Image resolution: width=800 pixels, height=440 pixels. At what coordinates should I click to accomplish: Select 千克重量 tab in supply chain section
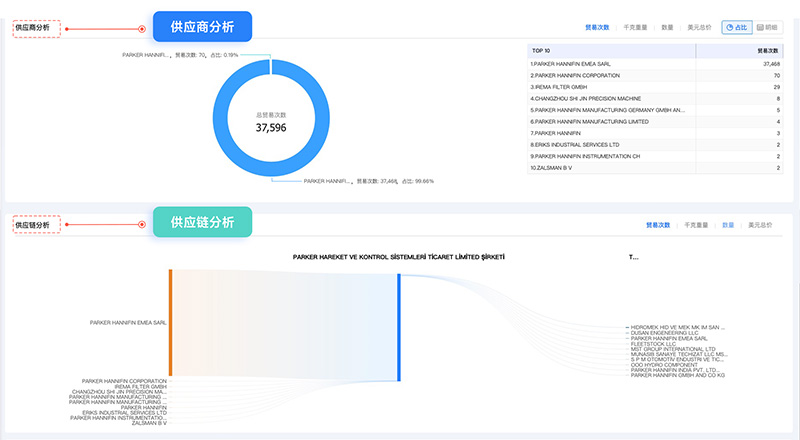(x=696, y=225)
